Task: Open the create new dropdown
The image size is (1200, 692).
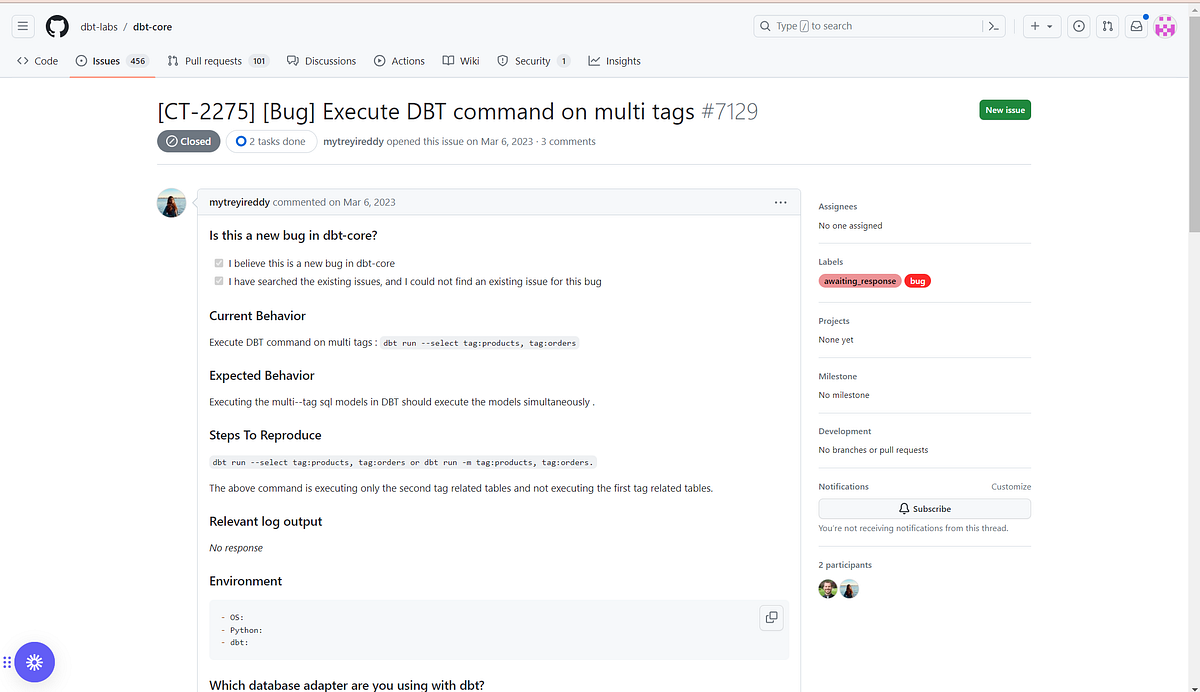Action: pos(1041,25)
